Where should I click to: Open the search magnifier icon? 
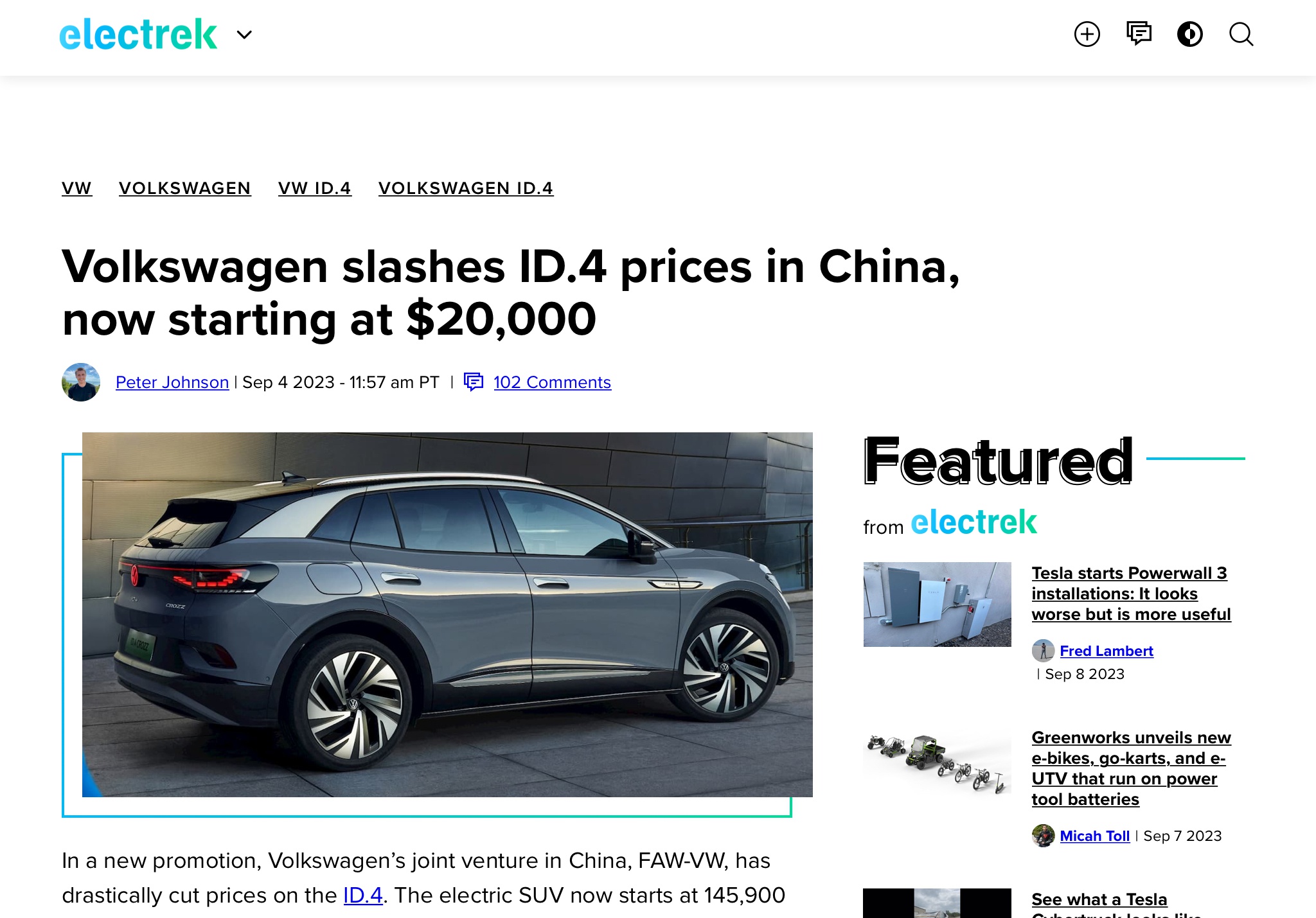click(1241, 34)
